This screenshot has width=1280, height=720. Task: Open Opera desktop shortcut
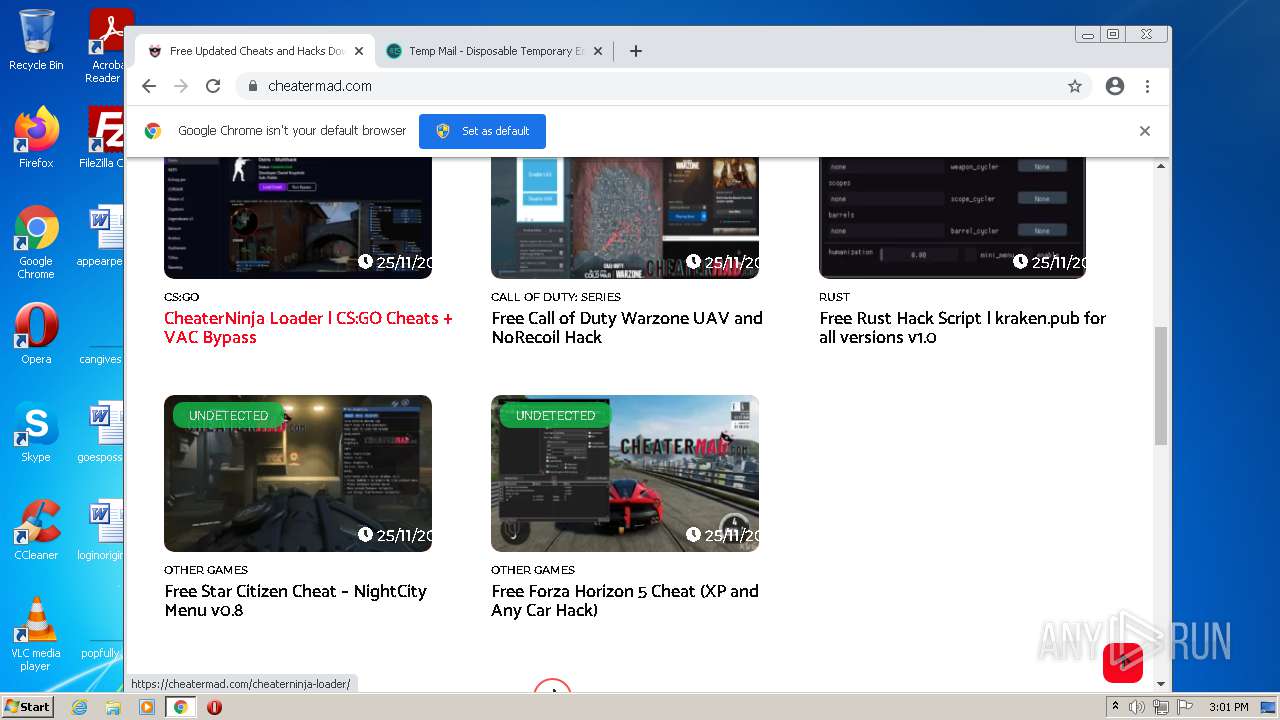point(36,334)
